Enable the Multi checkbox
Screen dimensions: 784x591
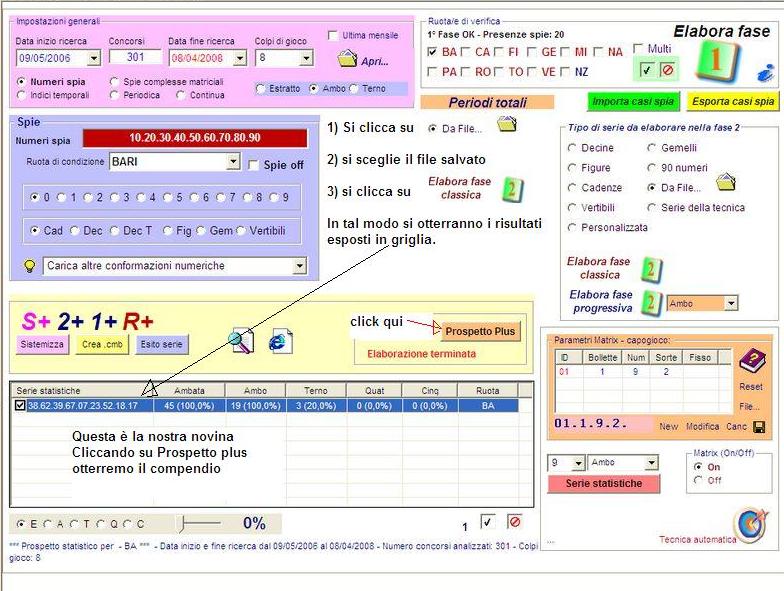coord(638,48)
